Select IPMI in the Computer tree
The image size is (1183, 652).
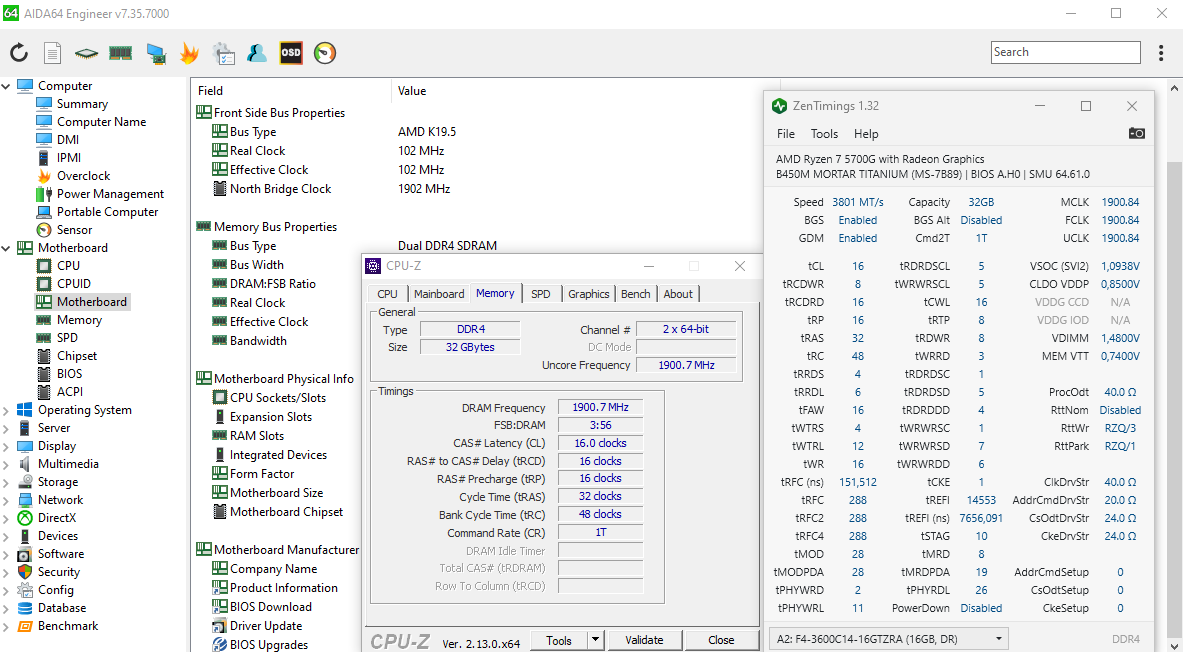pyautogui.click(x=69, y=158)
